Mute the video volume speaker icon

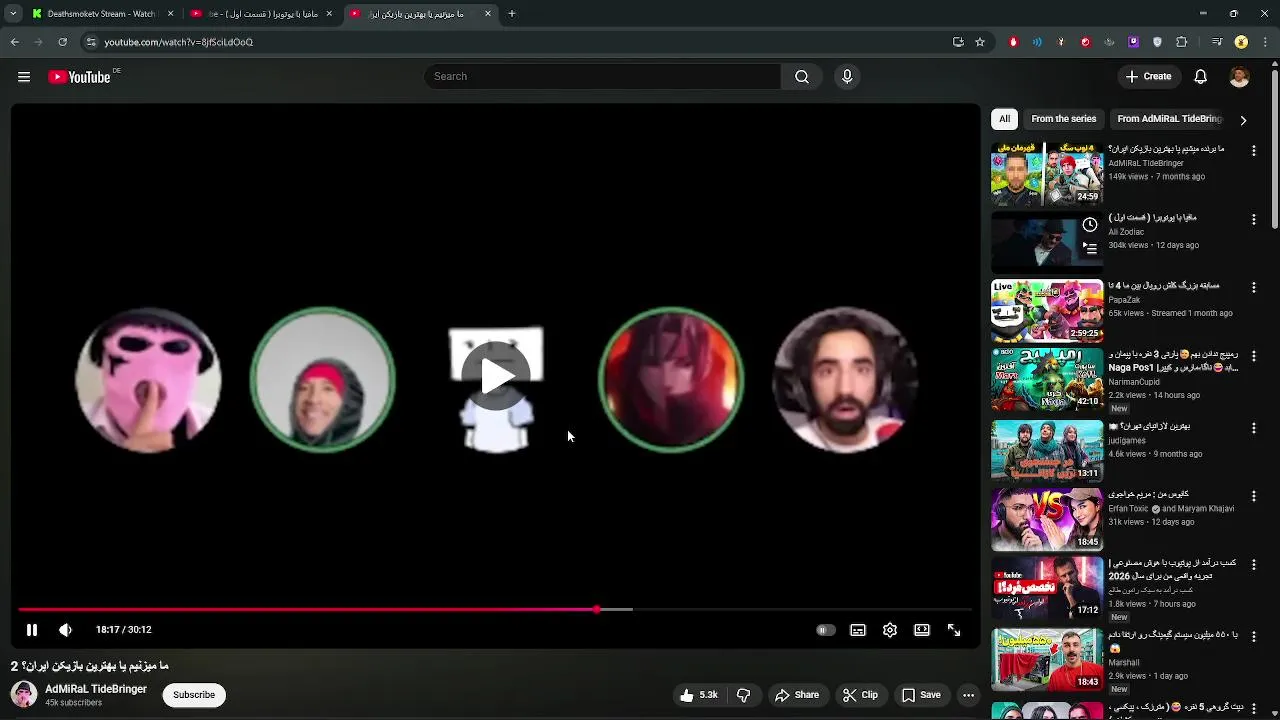(x=65, y=630)
